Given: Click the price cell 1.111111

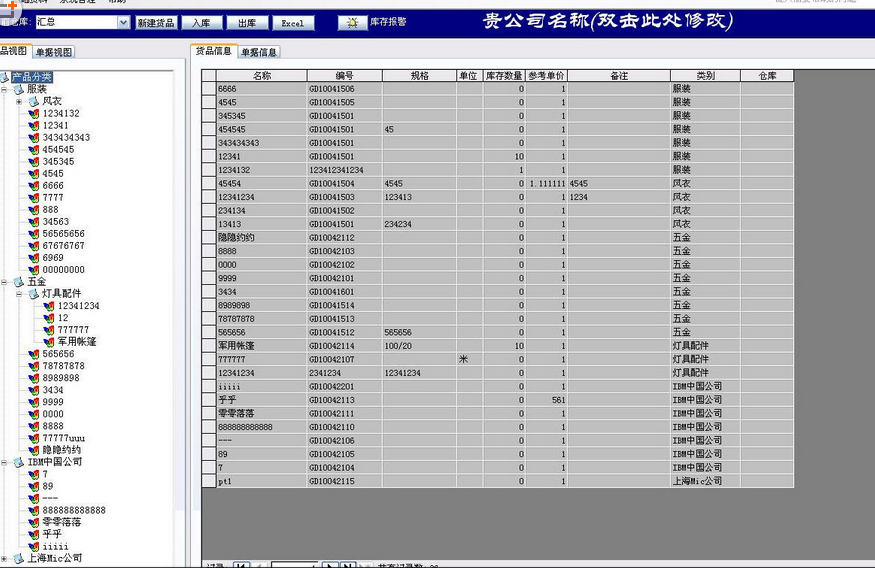Looking at the screenshot, I should tap(546, 184).
